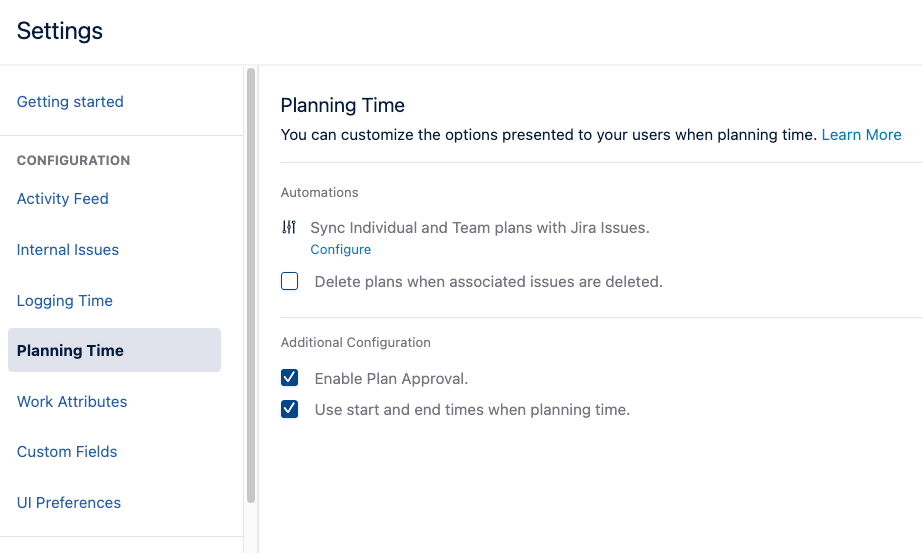Open the Learn More link

point(861,135)
